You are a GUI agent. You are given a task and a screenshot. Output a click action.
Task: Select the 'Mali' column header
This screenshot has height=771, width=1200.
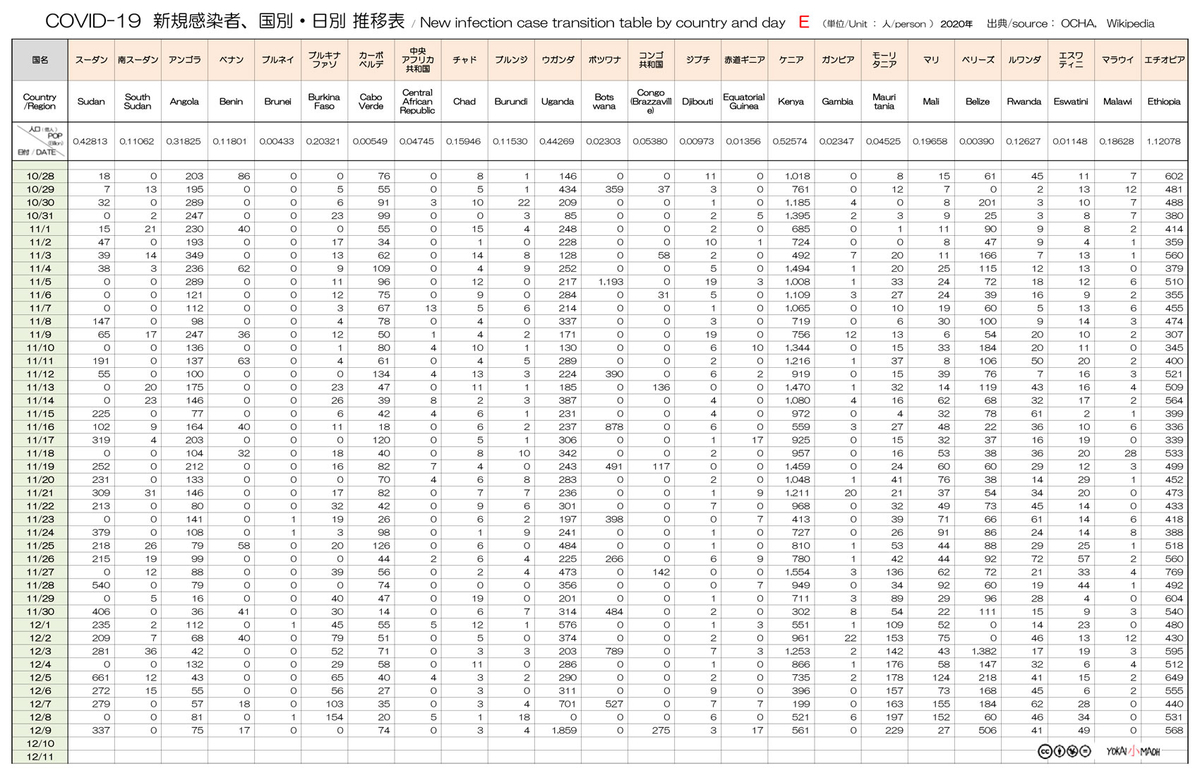pos(931,102)
